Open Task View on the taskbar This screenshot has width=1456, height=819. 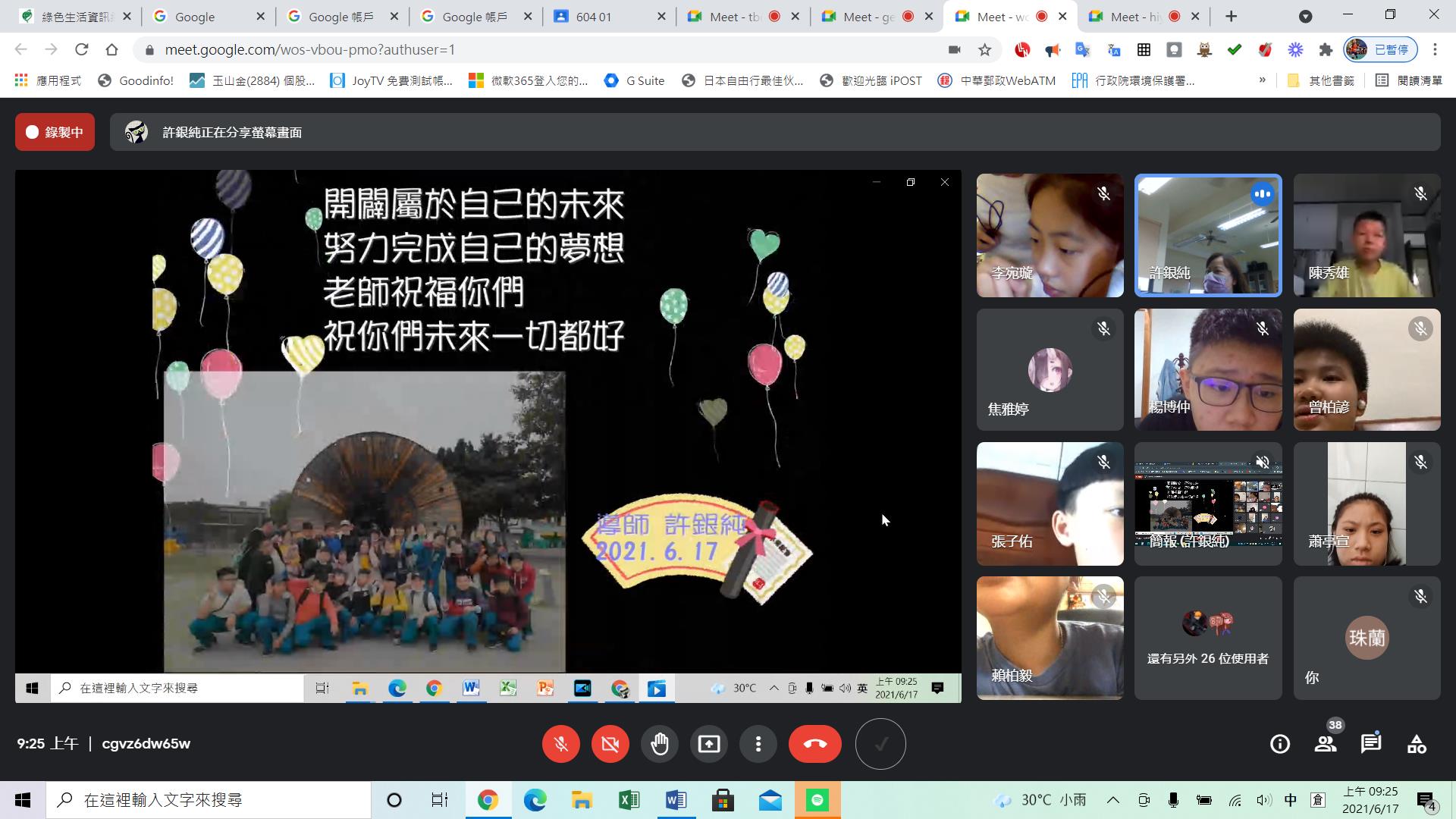439,800
